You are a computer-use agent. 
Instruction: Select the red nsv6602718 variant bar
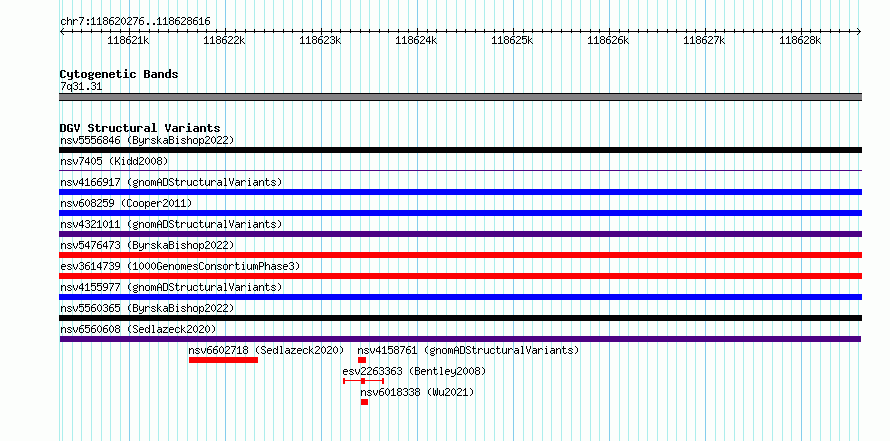pos(224,360)
